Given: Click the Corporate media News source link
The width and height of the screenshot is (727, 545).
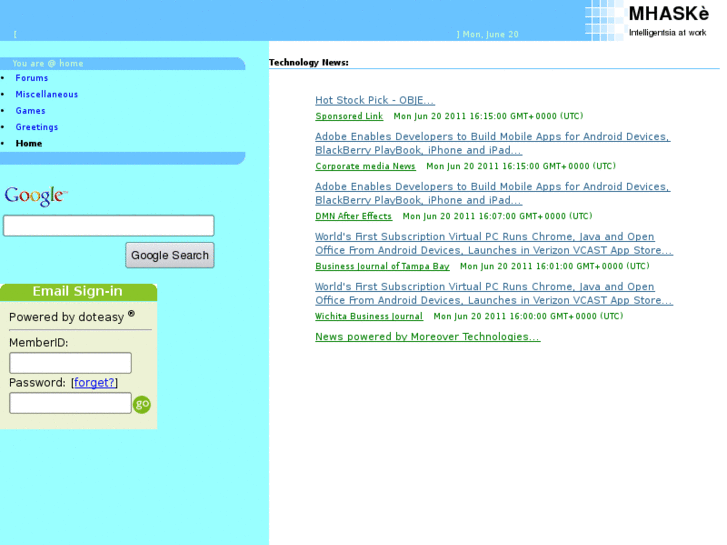Looking at the screenshot, I should pyautogui.click(x=365, y=166).
